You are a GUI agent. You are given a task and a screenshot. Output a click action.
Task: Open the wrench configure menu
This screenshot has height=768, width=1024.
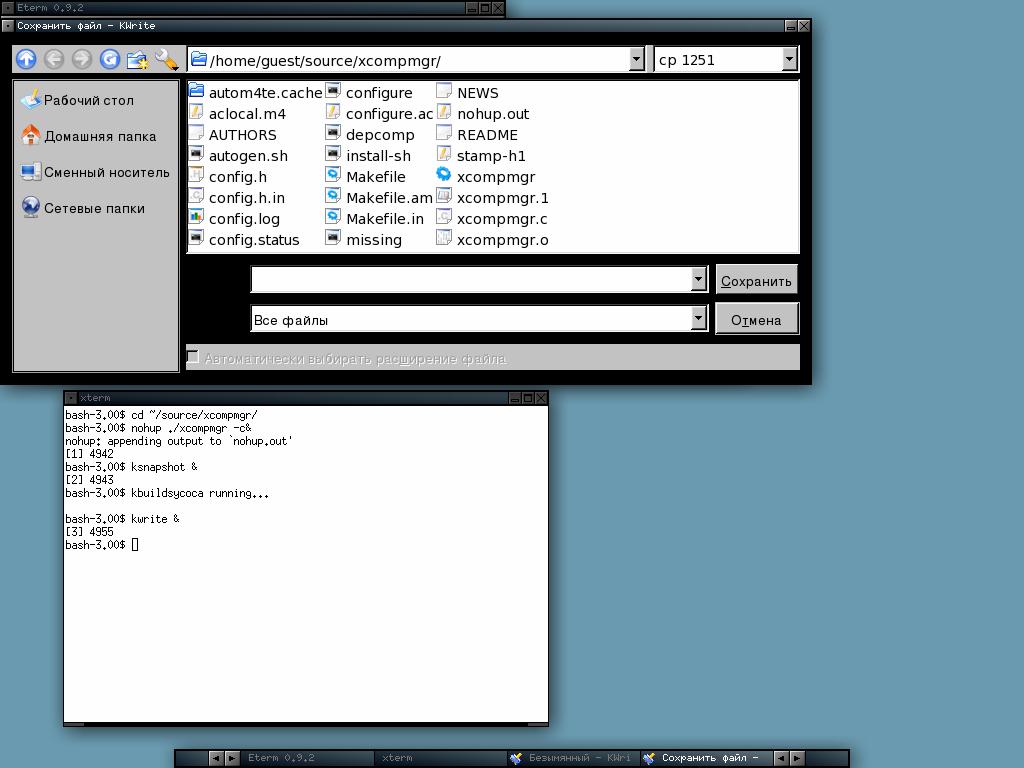point(166,60)
